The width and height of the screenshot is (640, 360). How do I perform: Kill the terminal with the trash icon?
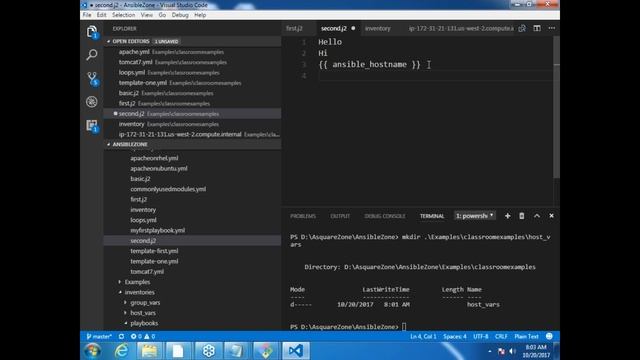tap(522, 216)
